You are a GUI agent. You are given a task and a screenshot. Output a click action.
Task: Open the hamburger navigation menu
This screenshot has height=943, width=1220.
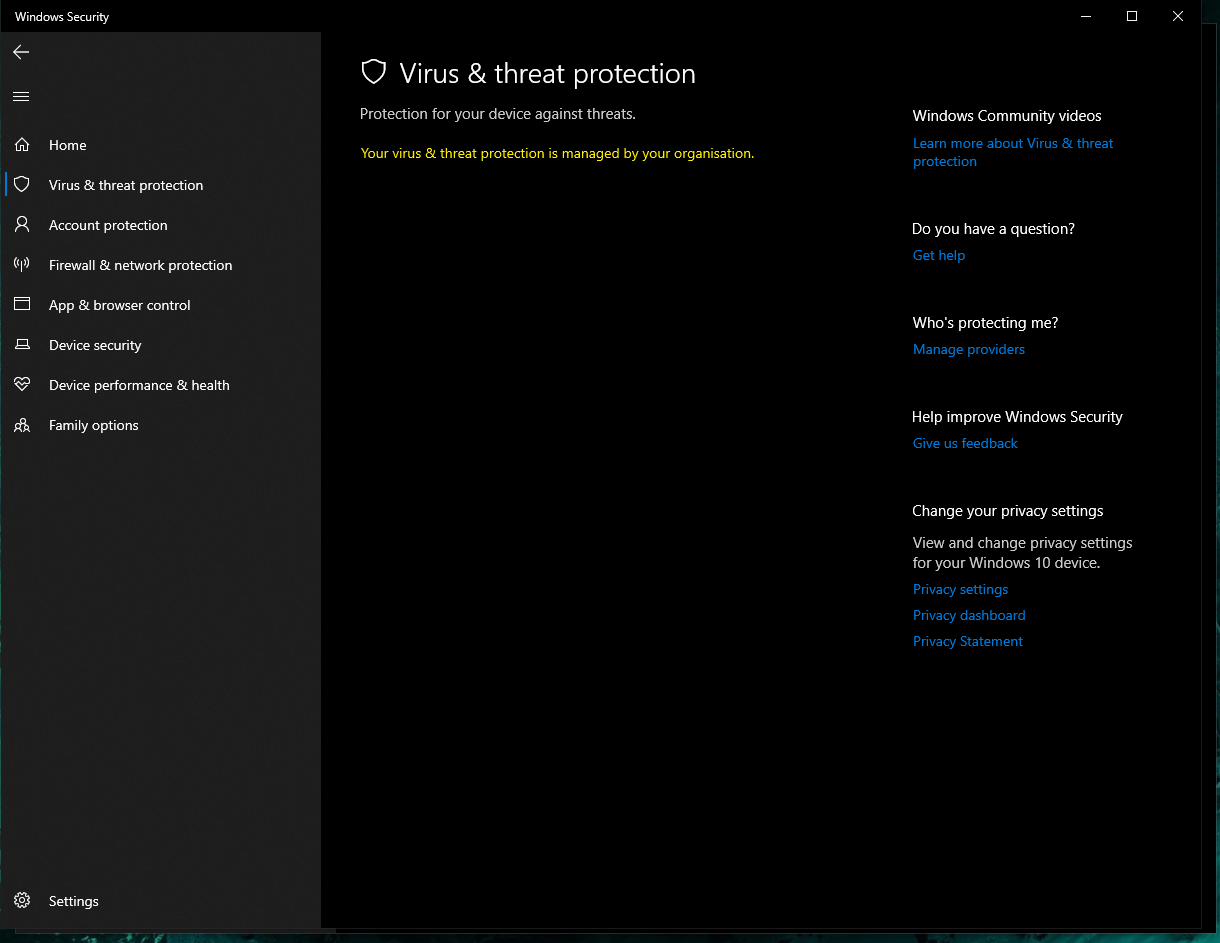point(21,97)
